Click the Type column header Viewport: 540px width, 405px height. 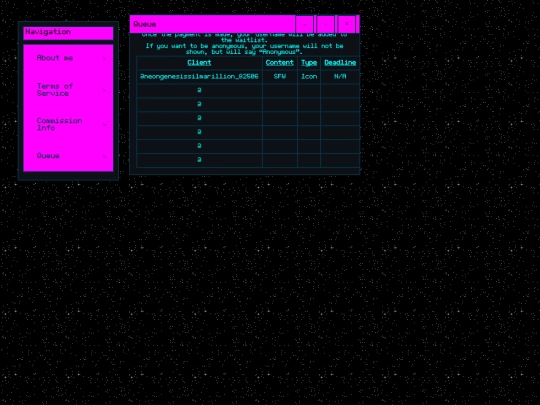[309, 63]
